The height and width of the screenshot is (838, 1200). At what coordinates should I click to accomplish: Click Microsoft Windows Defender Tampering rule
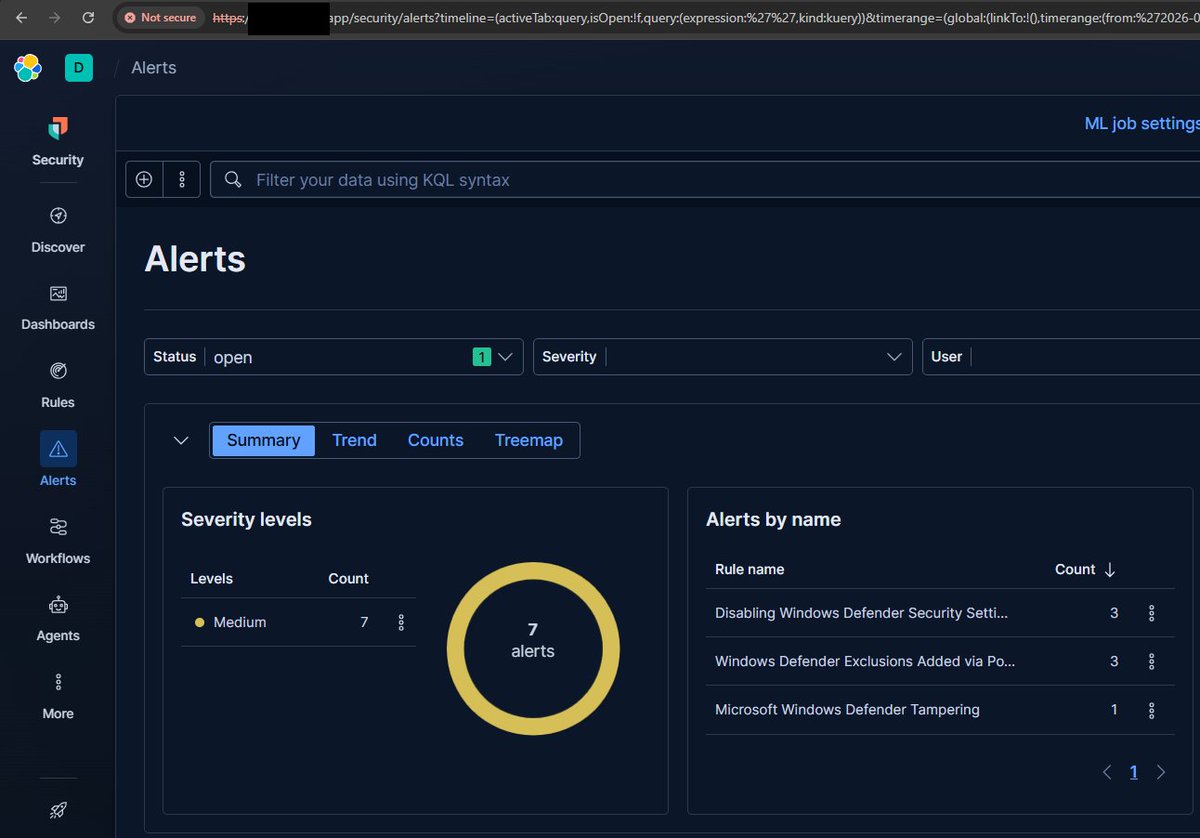point(847,710)
